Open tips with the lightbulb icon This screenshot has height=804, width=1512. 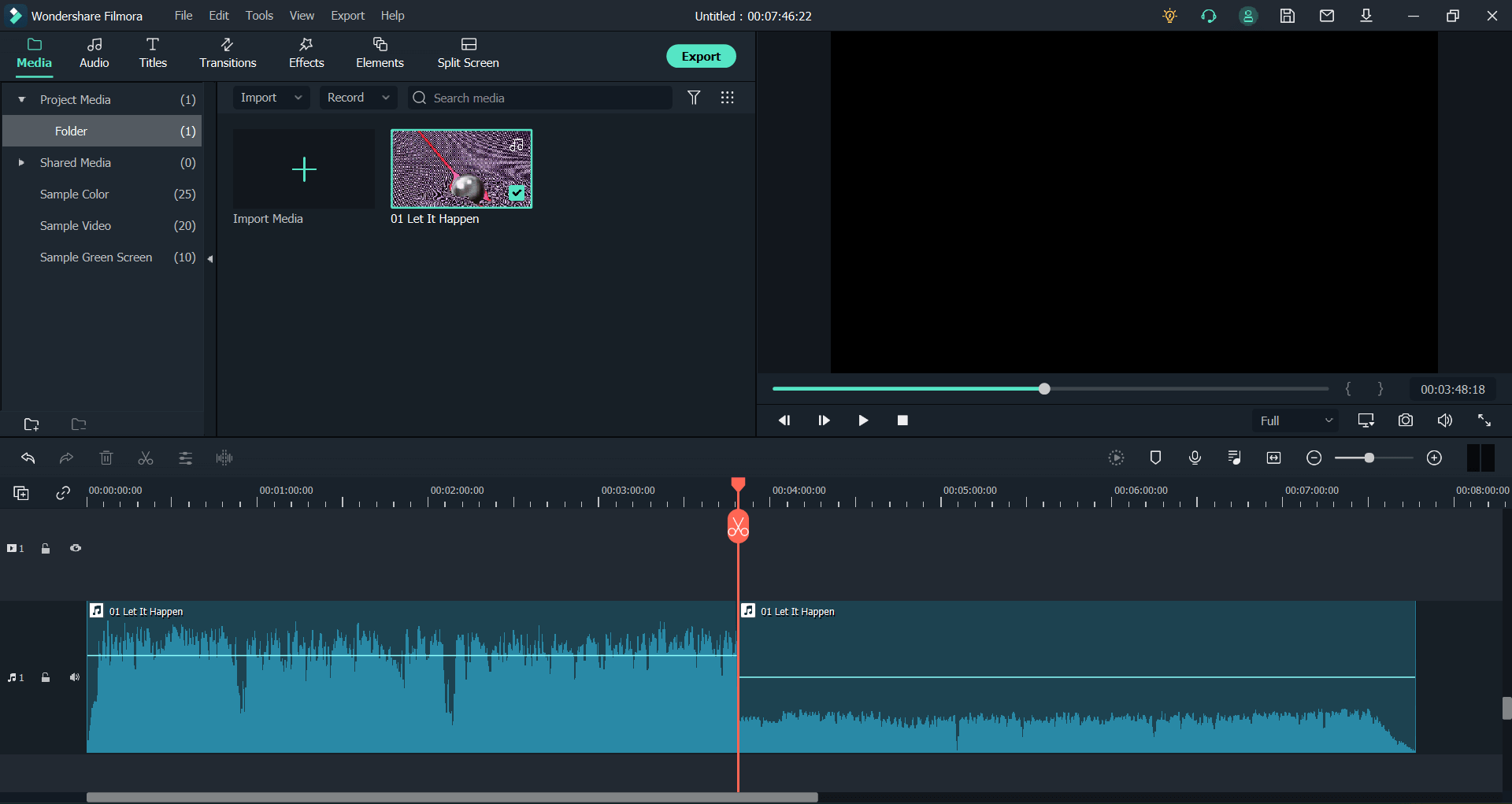1169,16
